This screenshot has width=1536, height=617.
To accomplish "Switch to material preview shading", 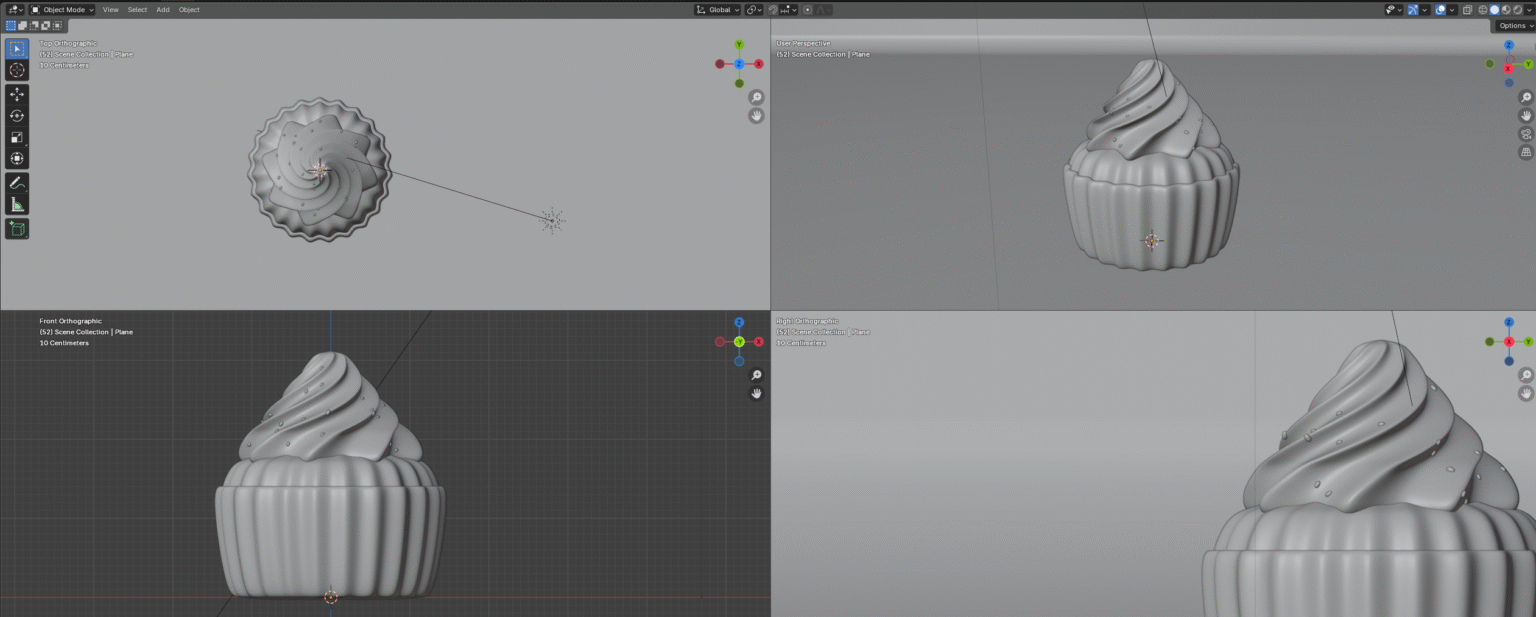I will point(1507,10).
